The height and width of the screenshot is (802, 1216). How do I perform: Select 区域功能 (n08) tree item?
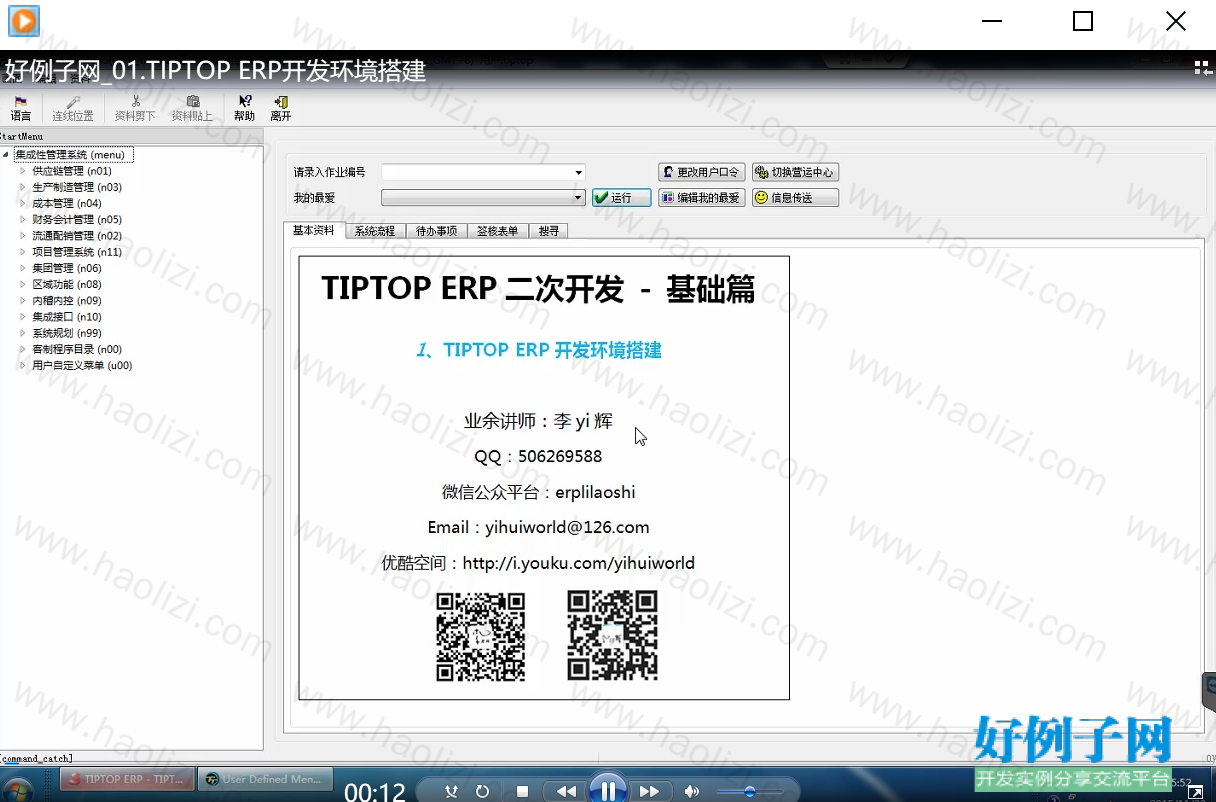tap(66, 284)
